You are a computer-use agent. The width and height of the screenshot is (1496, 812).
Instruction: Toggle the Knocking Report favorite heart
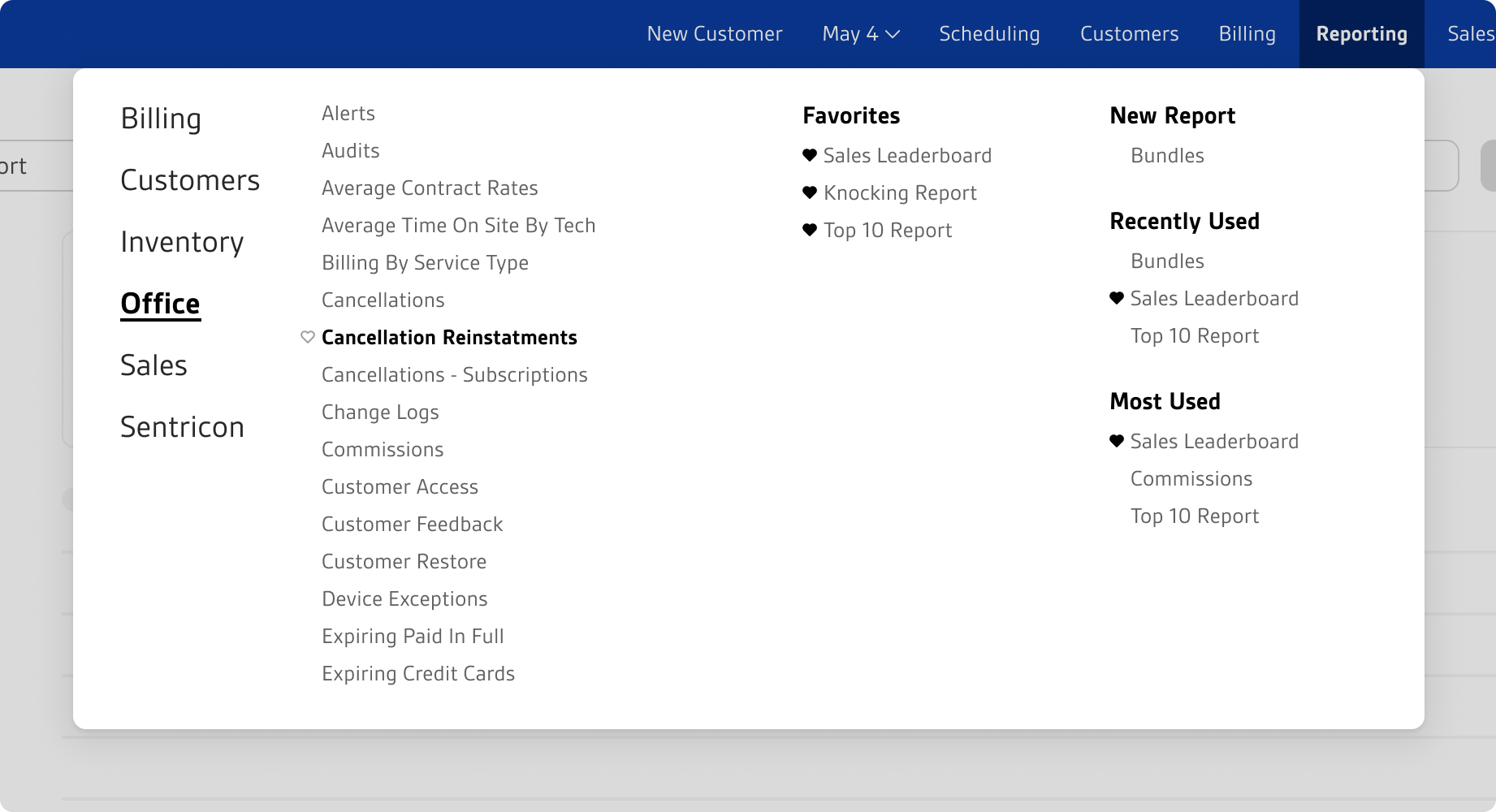click(810, 192)
